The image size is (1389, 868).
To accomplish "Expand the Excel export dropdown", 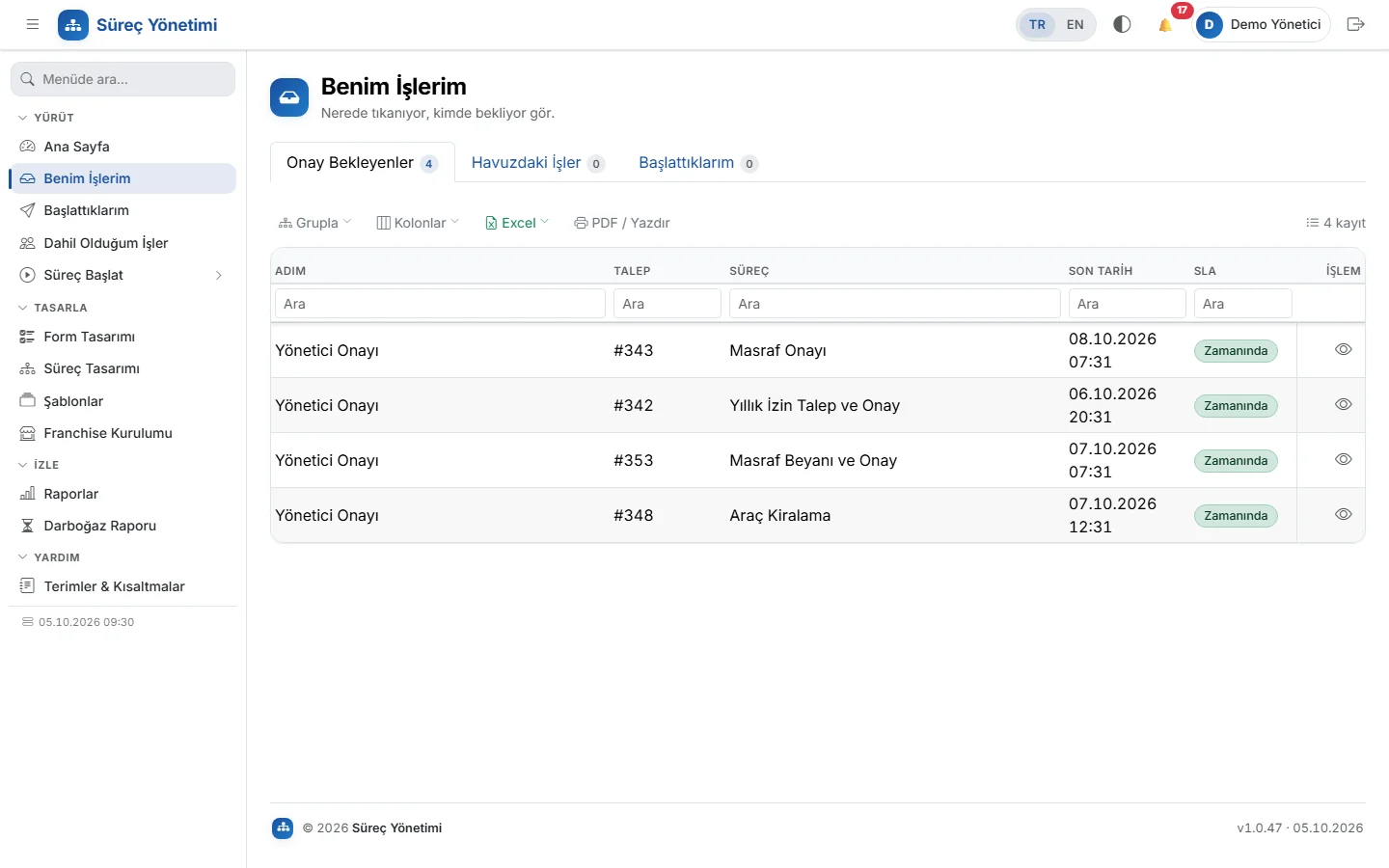I will [x=517, y=223].
